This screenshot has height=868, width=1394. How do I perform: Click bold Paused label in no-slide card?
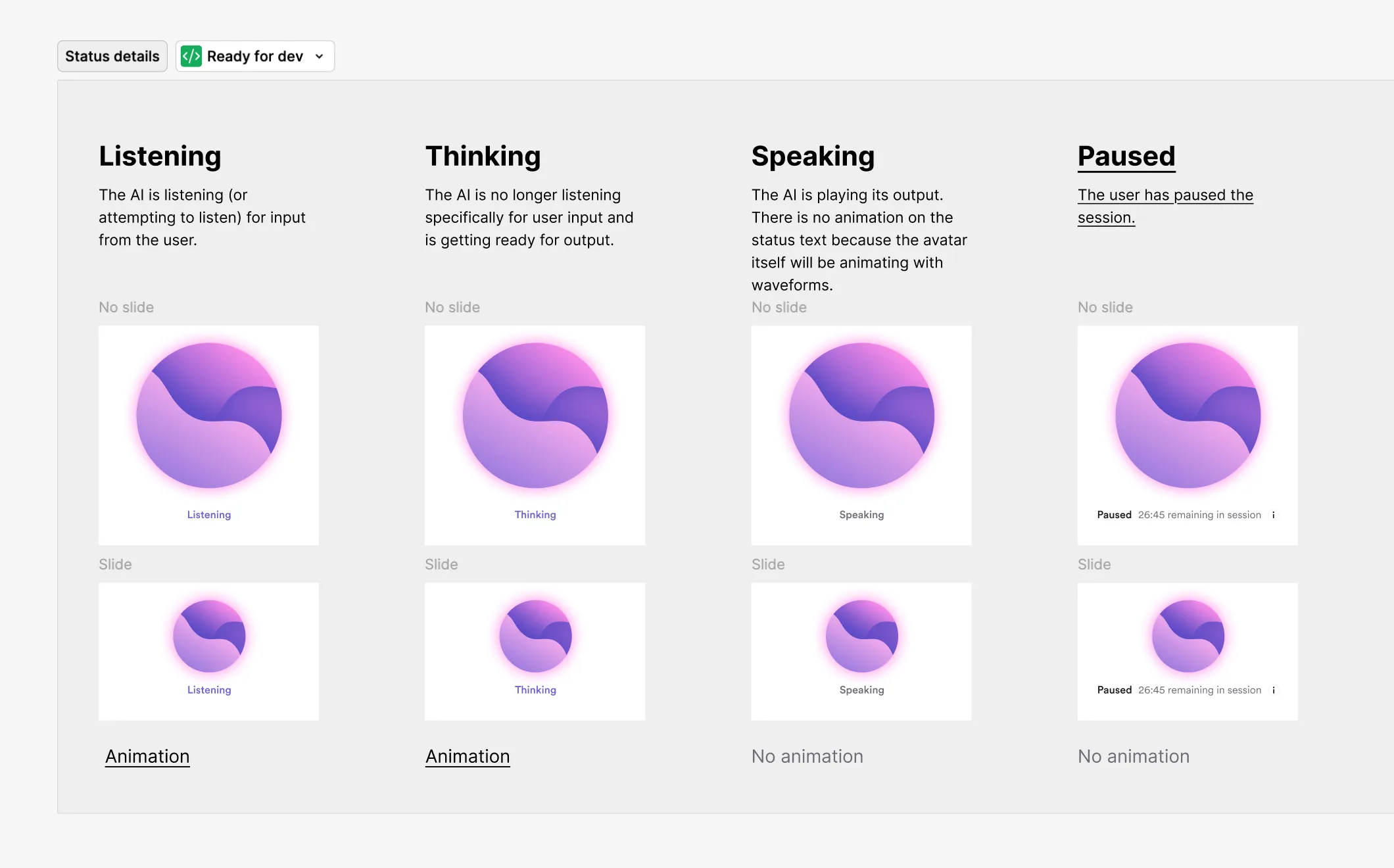(x=1115, y=515)
